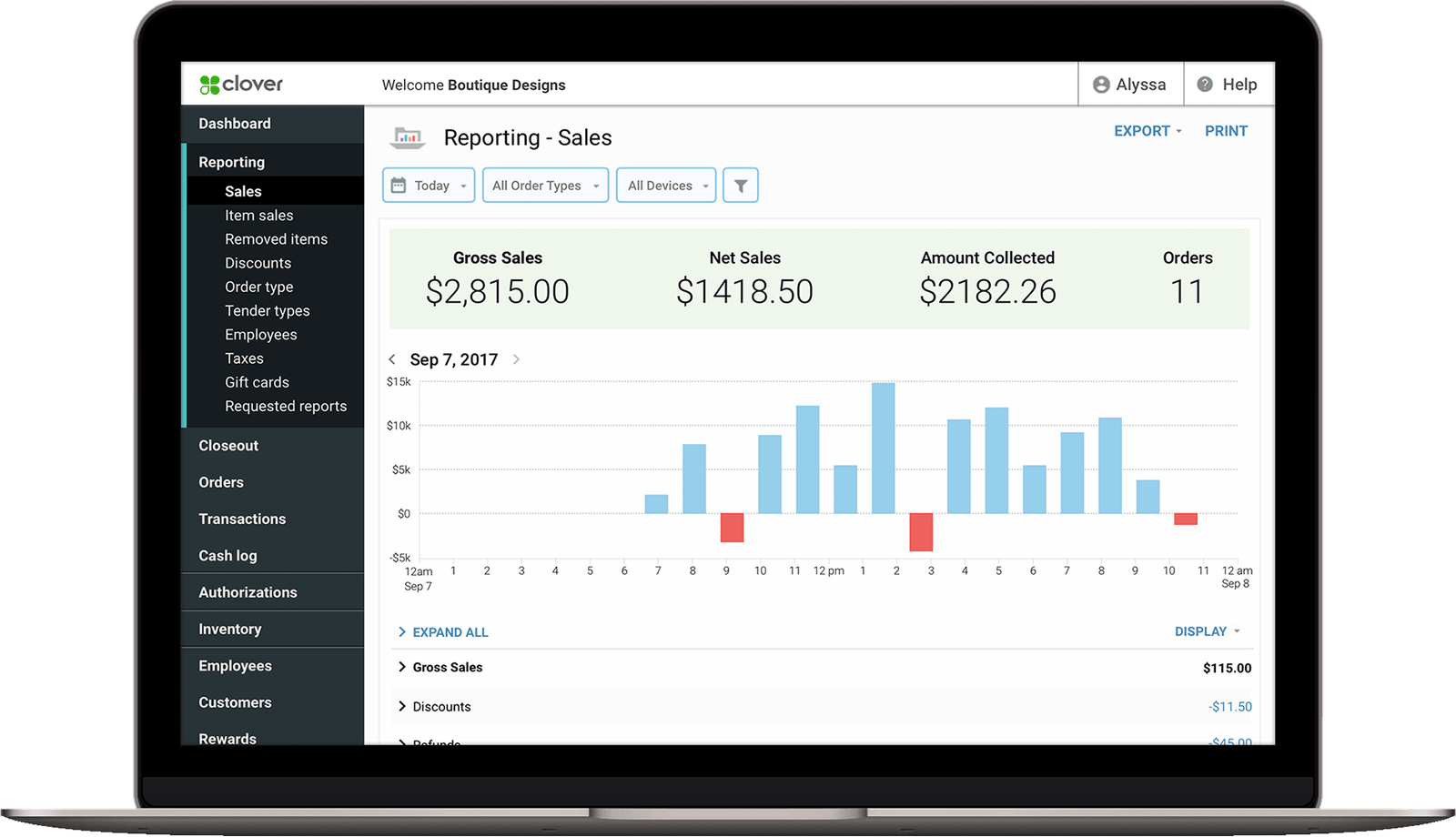Open the Today date range dropdown

[x=429, y=186]
